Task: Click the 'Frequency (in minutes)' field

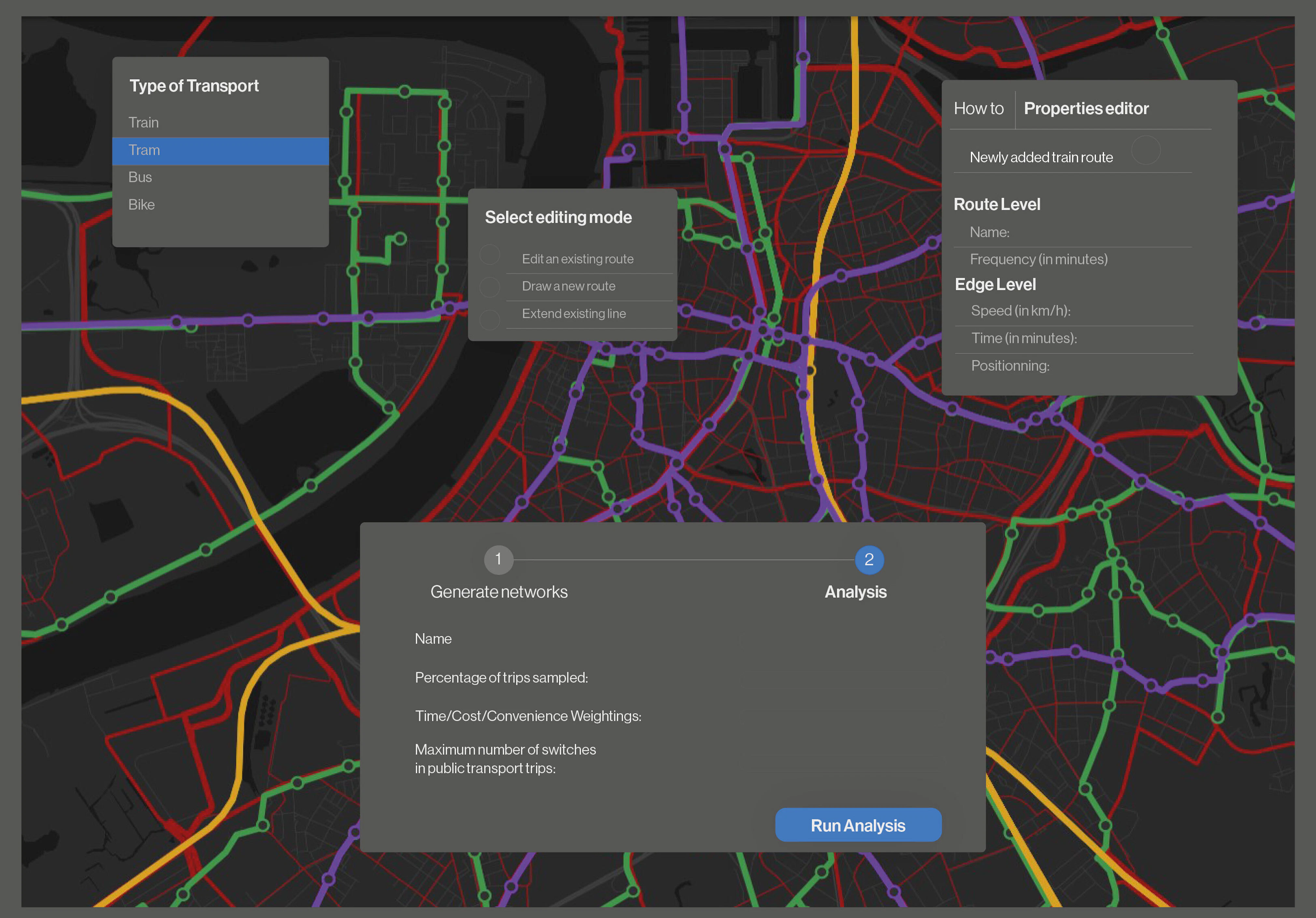Action: click(1072, 260)
